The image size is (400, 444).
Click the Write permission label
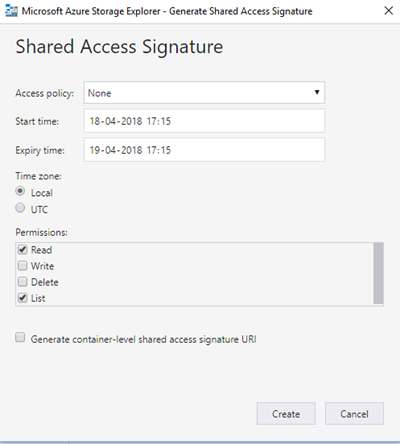point(42,266)
